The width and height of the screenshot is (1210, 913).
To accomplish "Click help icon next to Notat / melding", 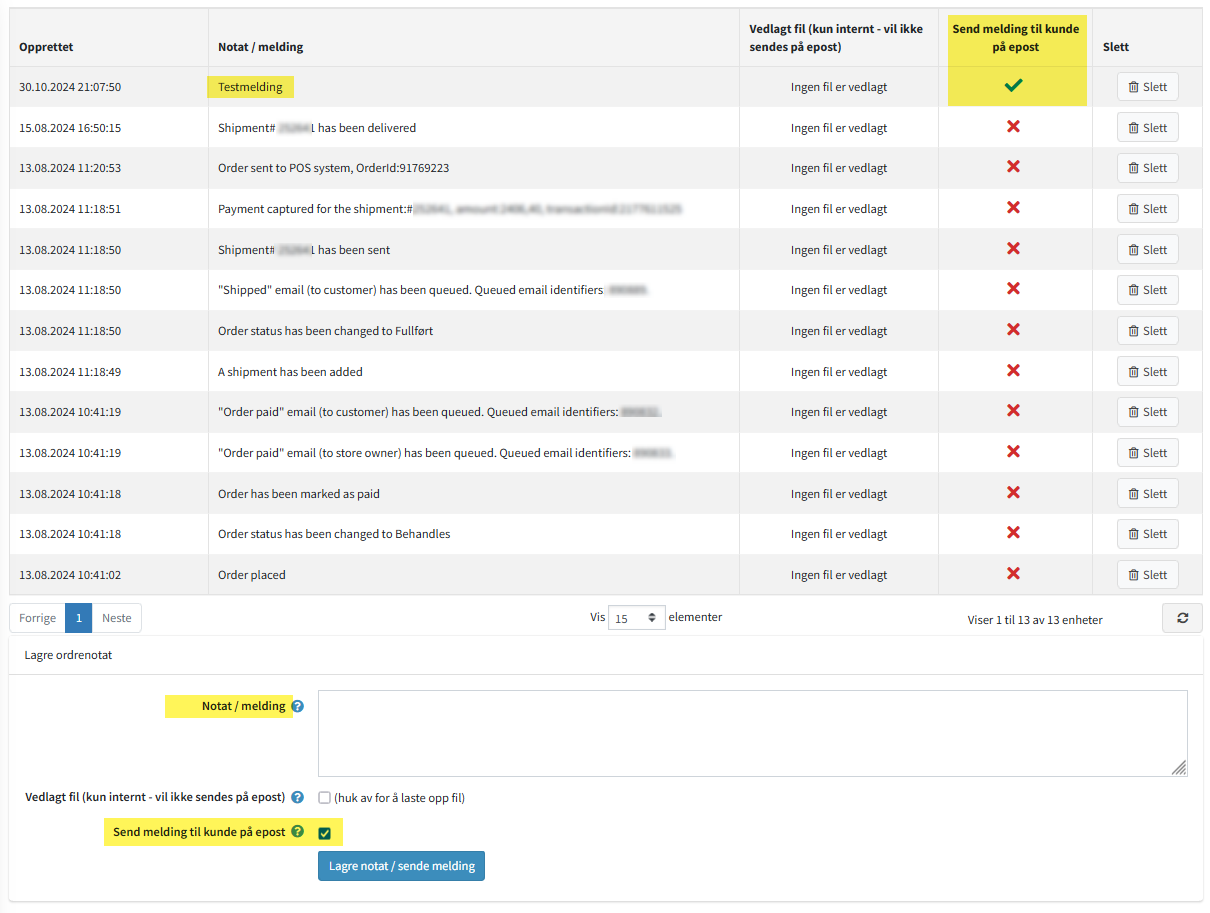I will click(297, 706).
